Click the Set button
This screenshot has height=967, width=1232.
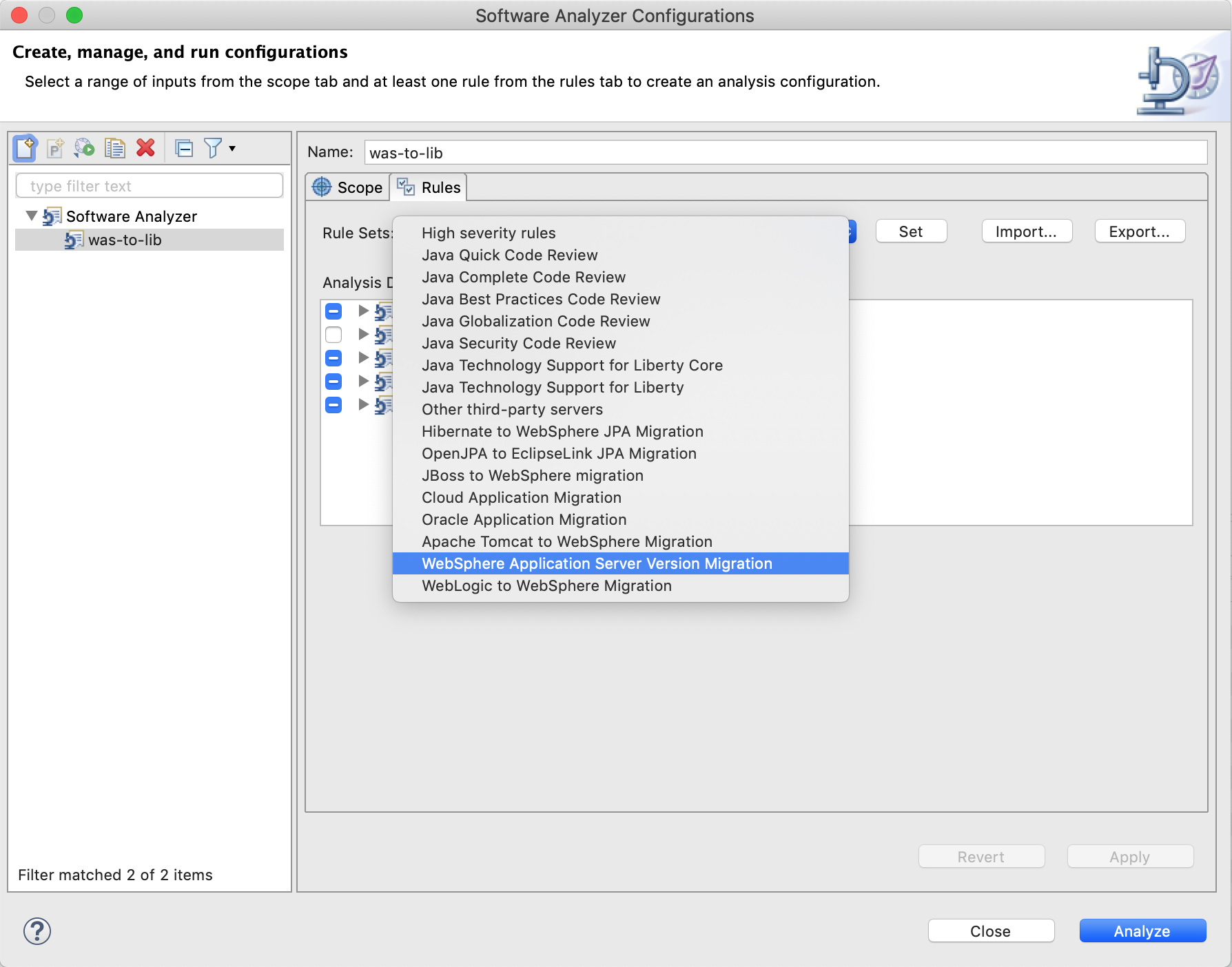coord(911,232)
